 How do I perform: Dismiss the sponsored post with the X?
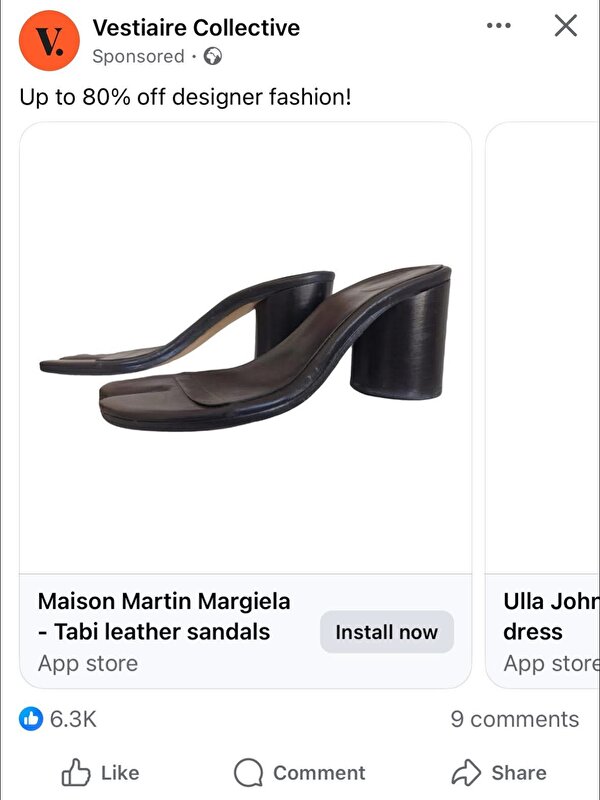click(565, 26)
